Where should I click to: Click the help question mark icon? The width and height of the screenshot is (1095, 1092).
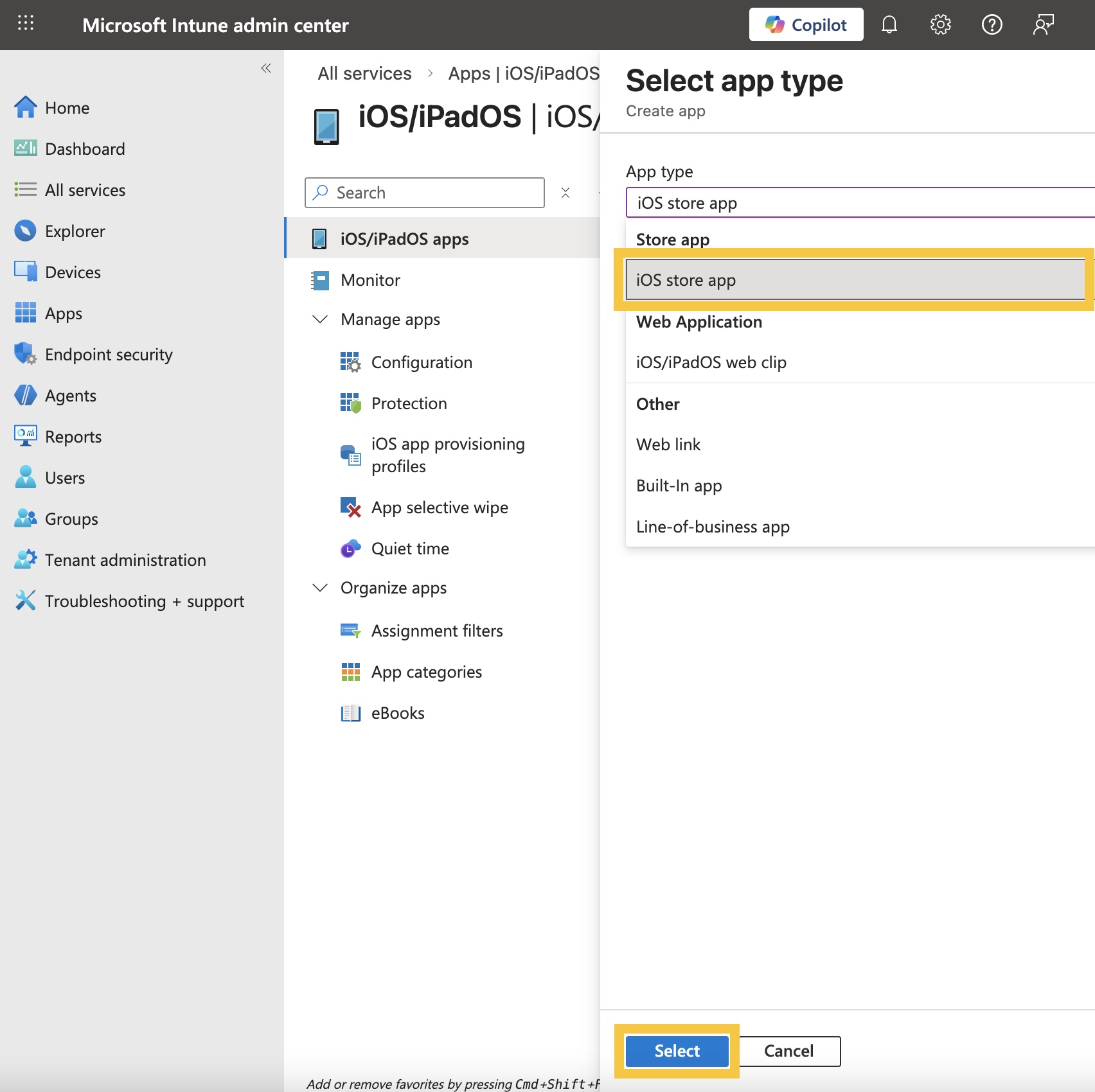992,25
